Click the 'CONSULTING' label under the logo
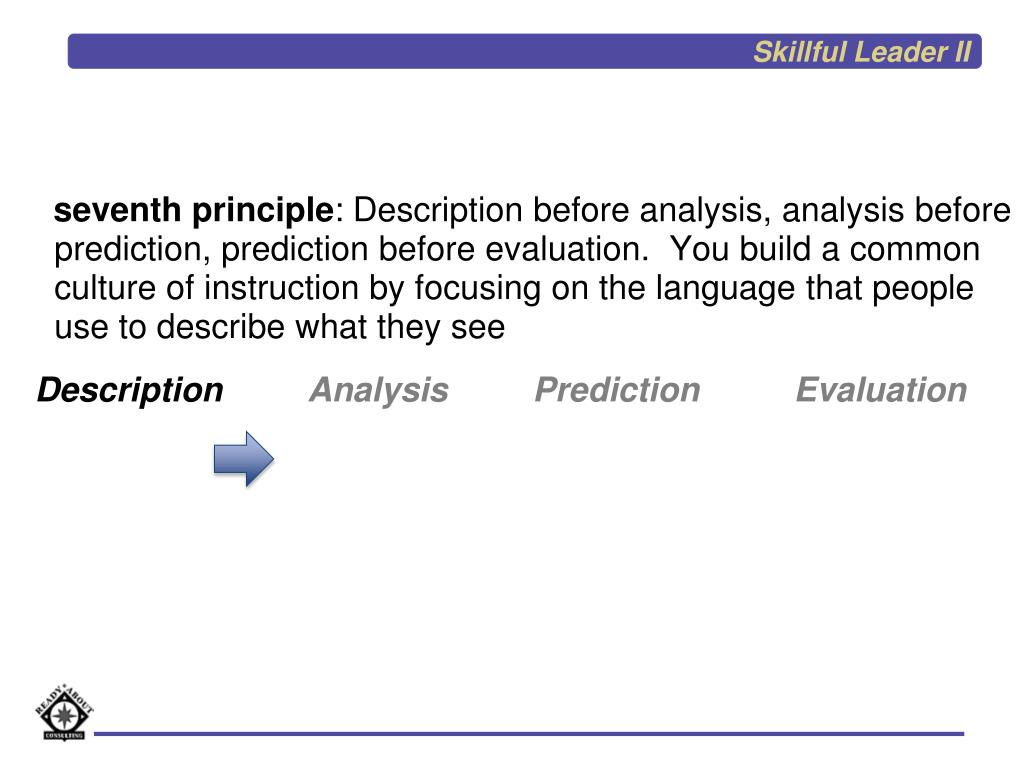This screenshot has width=1024, height=768. [x=64, y=736]
